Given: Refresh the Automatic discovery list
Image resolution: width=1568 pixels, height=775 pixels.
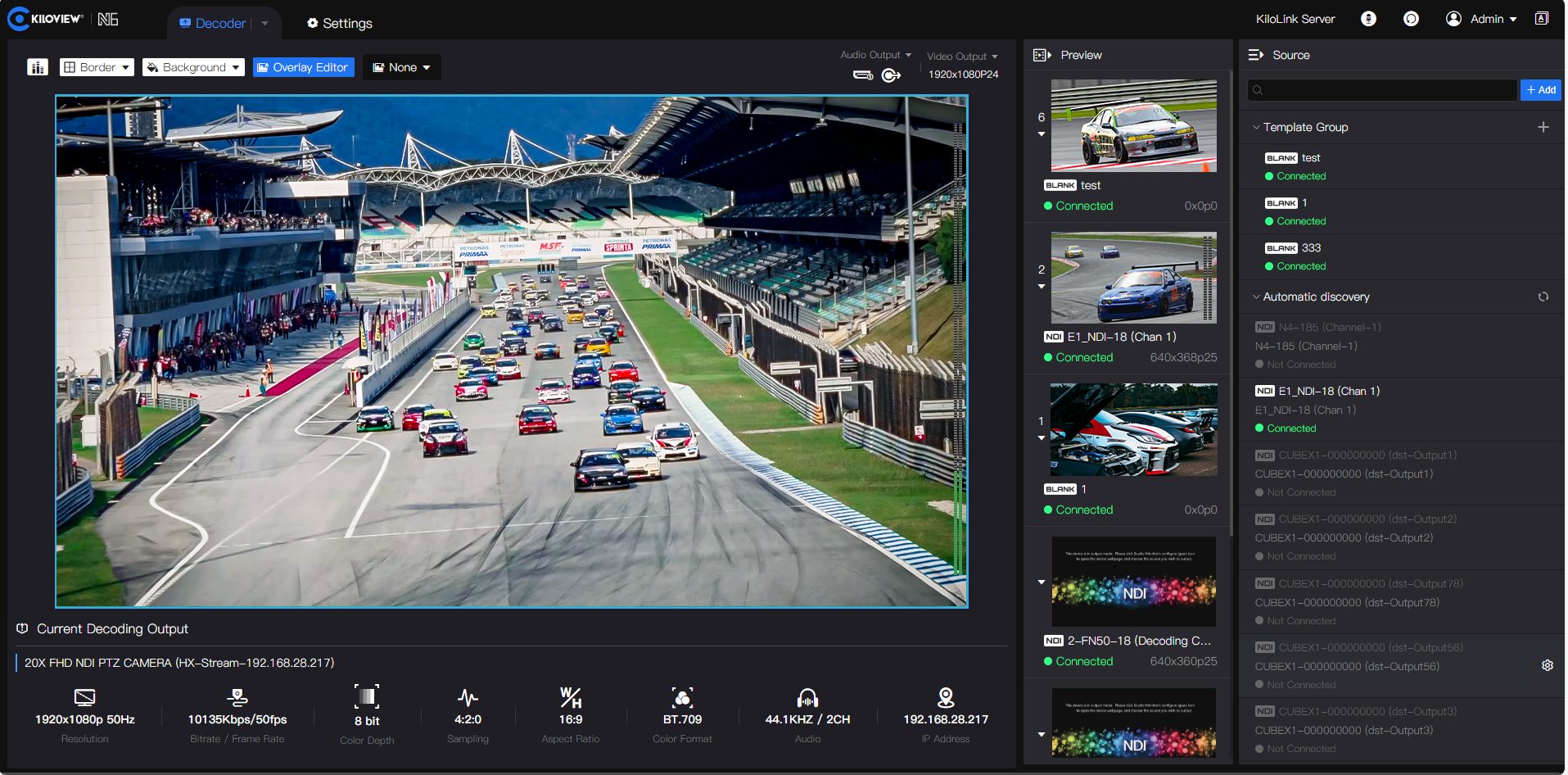Looking at the screenshot, I should [x=1543, y=297].
